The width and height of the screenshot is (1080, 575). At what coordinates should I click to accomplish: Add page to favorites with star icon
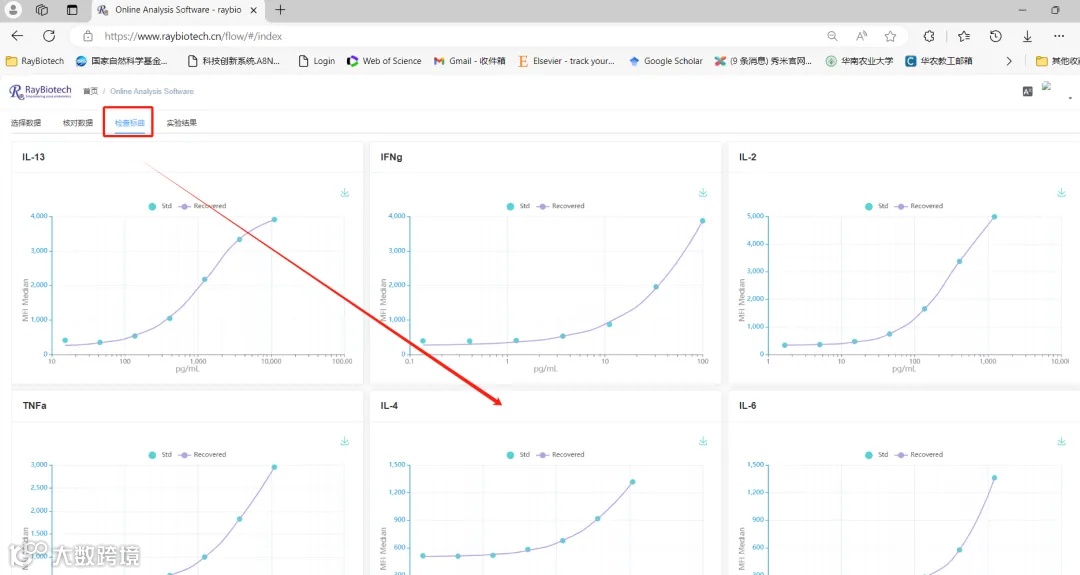click(x=890, y=36)
